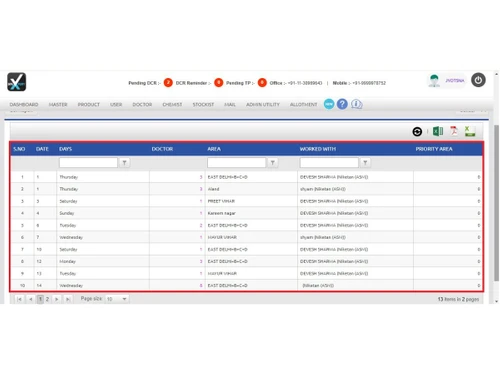The image size is (500, 375).
Task: Open the MAIL menu
Action: (x=230, y=105)
